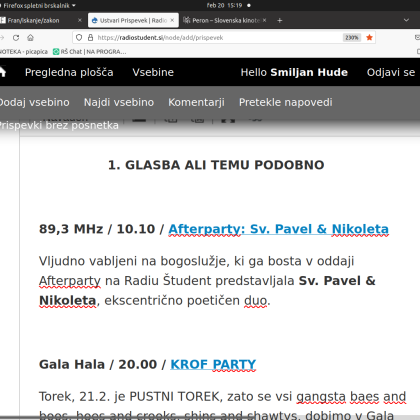
Task: Open the KROF PARTY link
Action: tap(213, 364)
